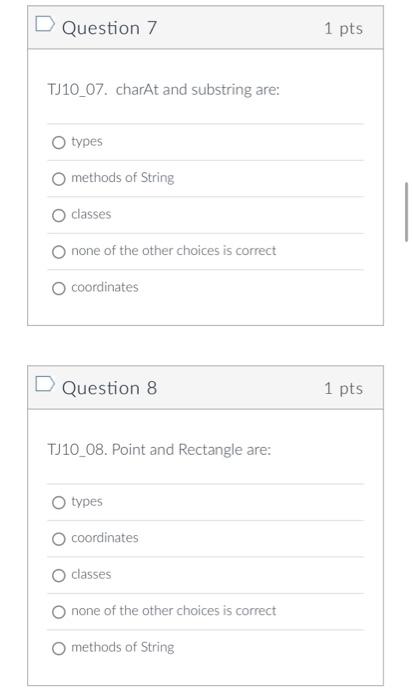Click the 'methods of String' label text in Question 7
The width and height of the screenshot is (412, 700).
(x=123, y=178)
